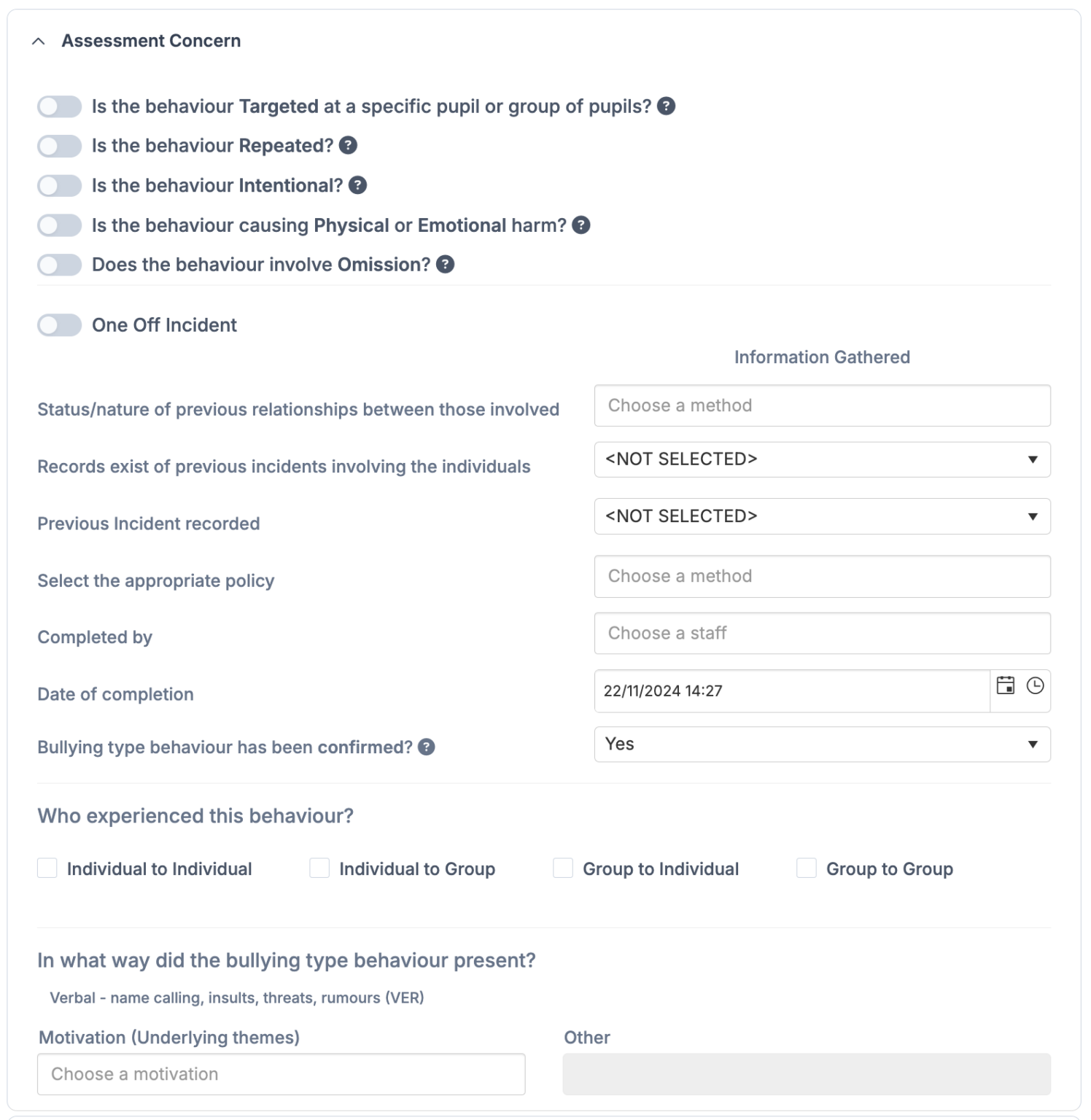Click the Choose a staff field
The width and height of the screenshot is (1091, 1120).
tap(822, 633)
